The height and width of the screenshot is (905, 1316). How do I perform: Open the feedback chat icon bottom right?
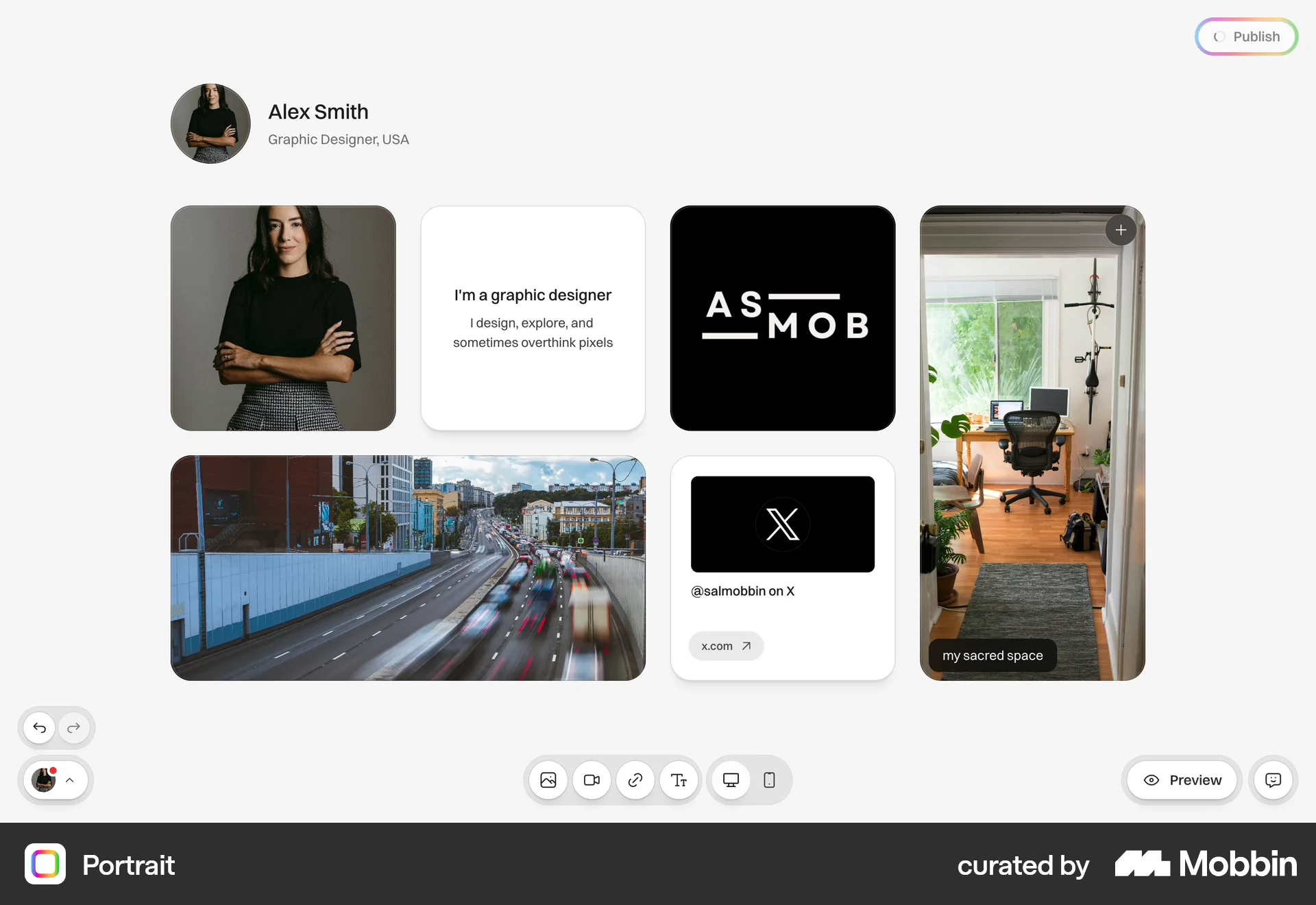tap(1272, 780)
